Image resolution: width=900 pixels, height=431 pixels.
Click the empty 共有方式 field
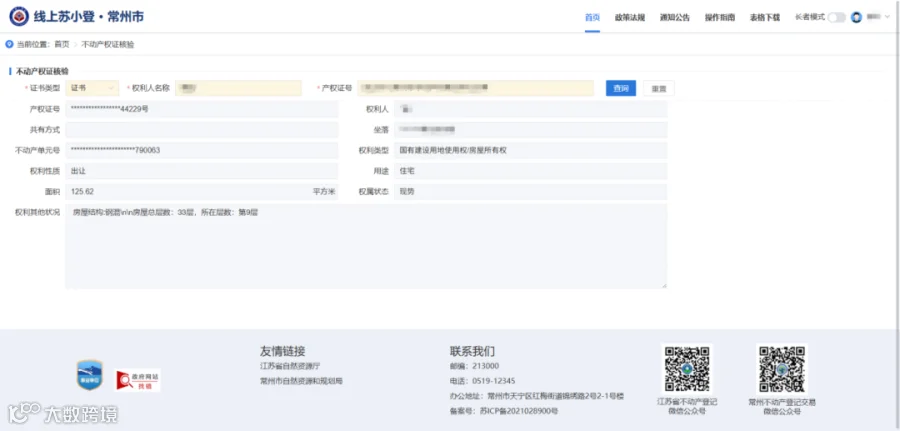pos(201,130)
